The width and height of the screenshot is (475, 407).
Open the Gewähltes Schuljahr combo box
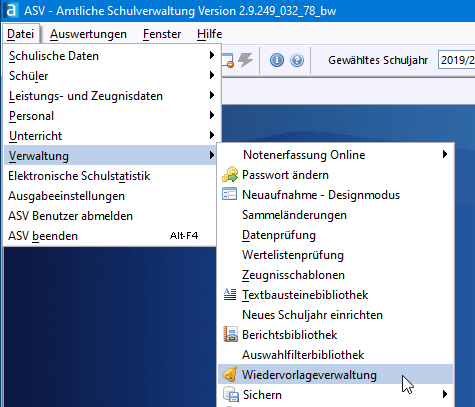[457, 60]
